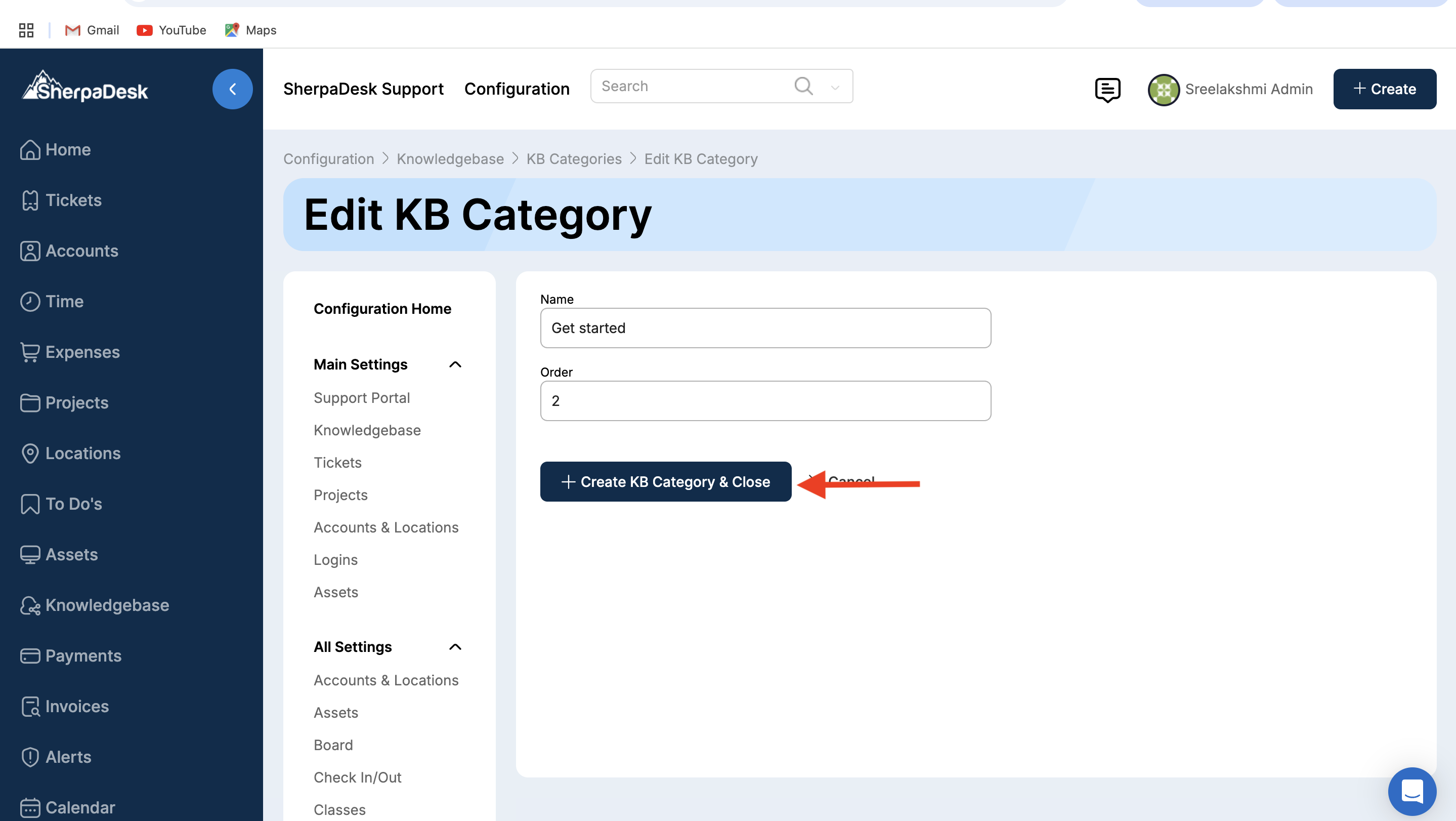The image size is (1456, 821).
Task: Open the search options dropdown arrow
Action: point(835,87)
